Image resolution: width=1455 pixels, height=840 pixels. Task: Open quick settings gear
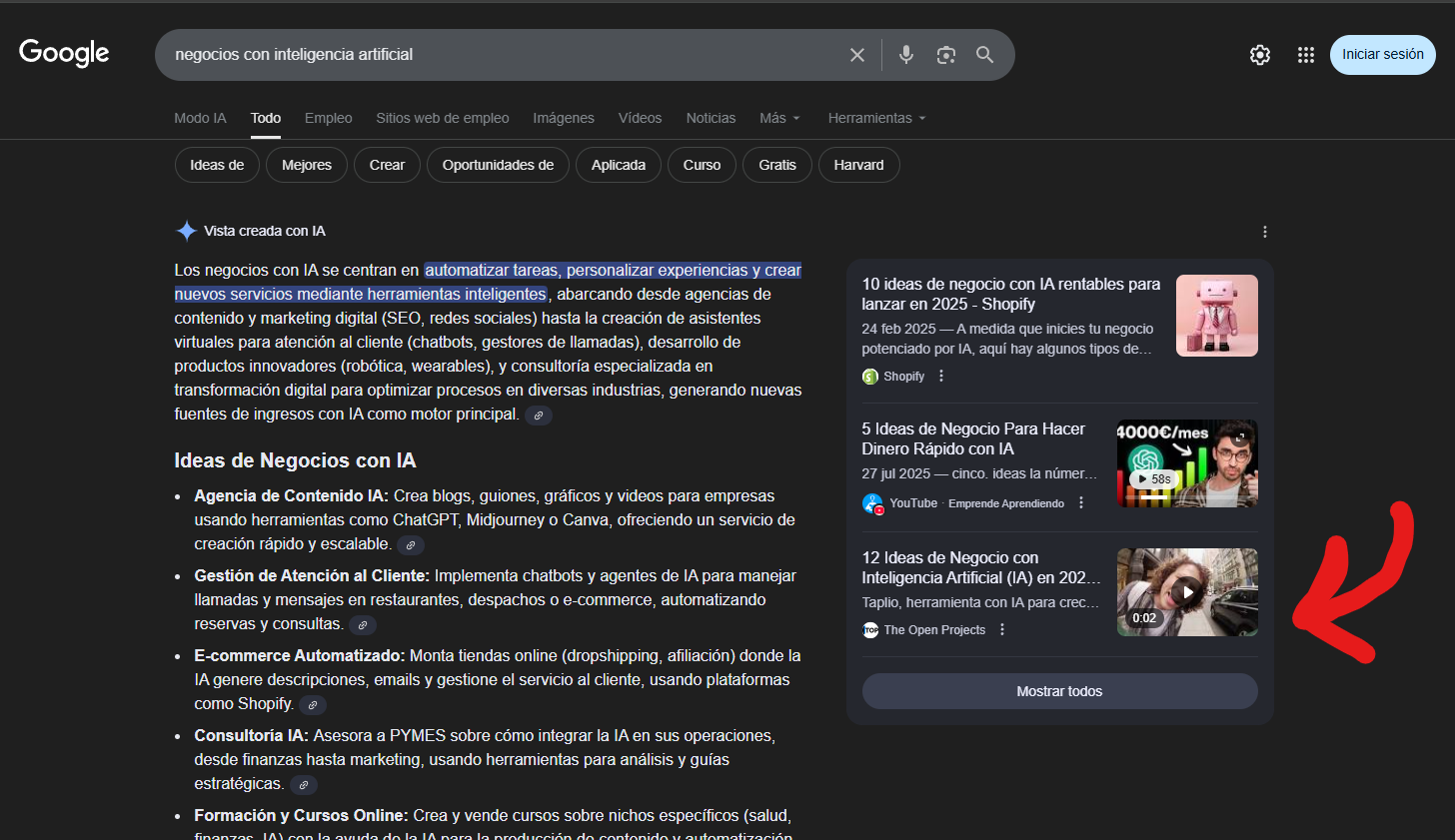pyautogui.click(x=1260, y=55)
